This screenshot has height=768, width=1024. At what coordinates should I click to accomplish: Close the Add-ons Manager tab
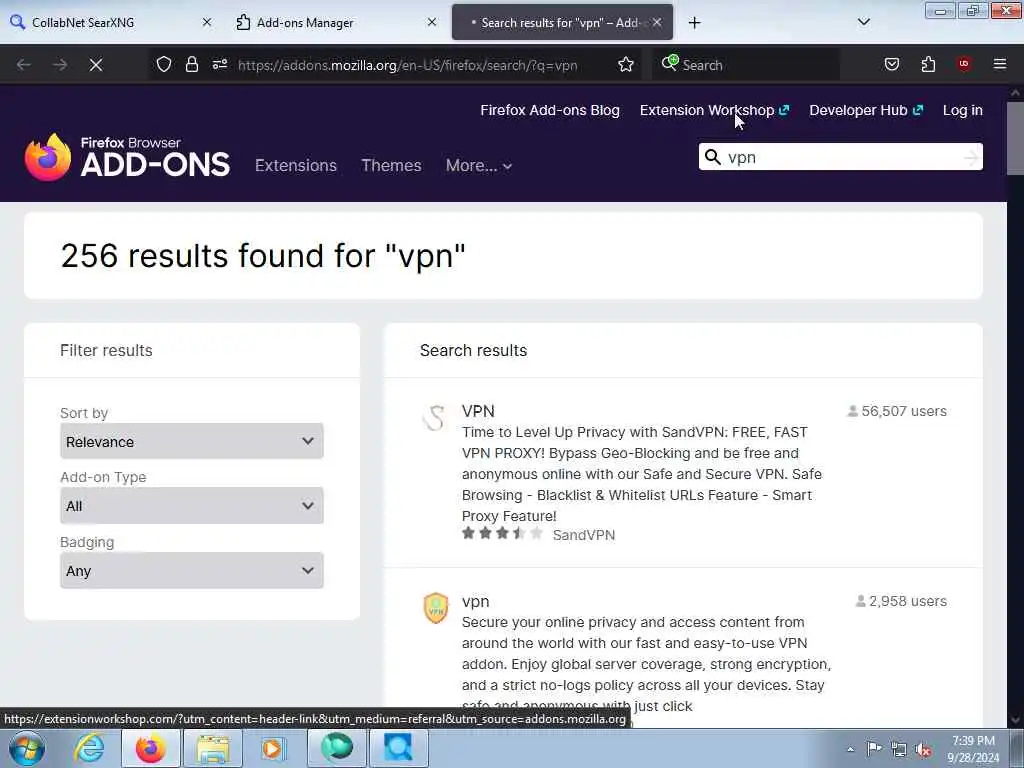pyautogui.click(x=432, y=22)
